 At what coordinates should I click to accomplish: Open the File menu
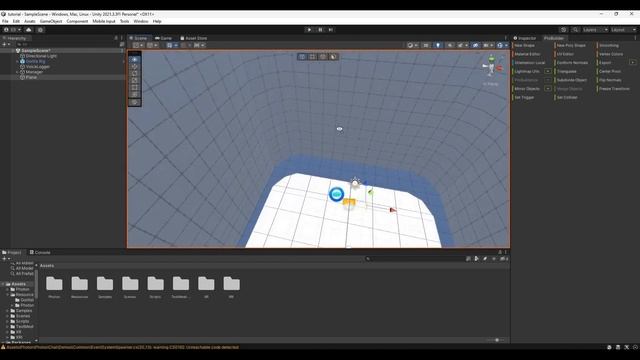coord(5,21)
